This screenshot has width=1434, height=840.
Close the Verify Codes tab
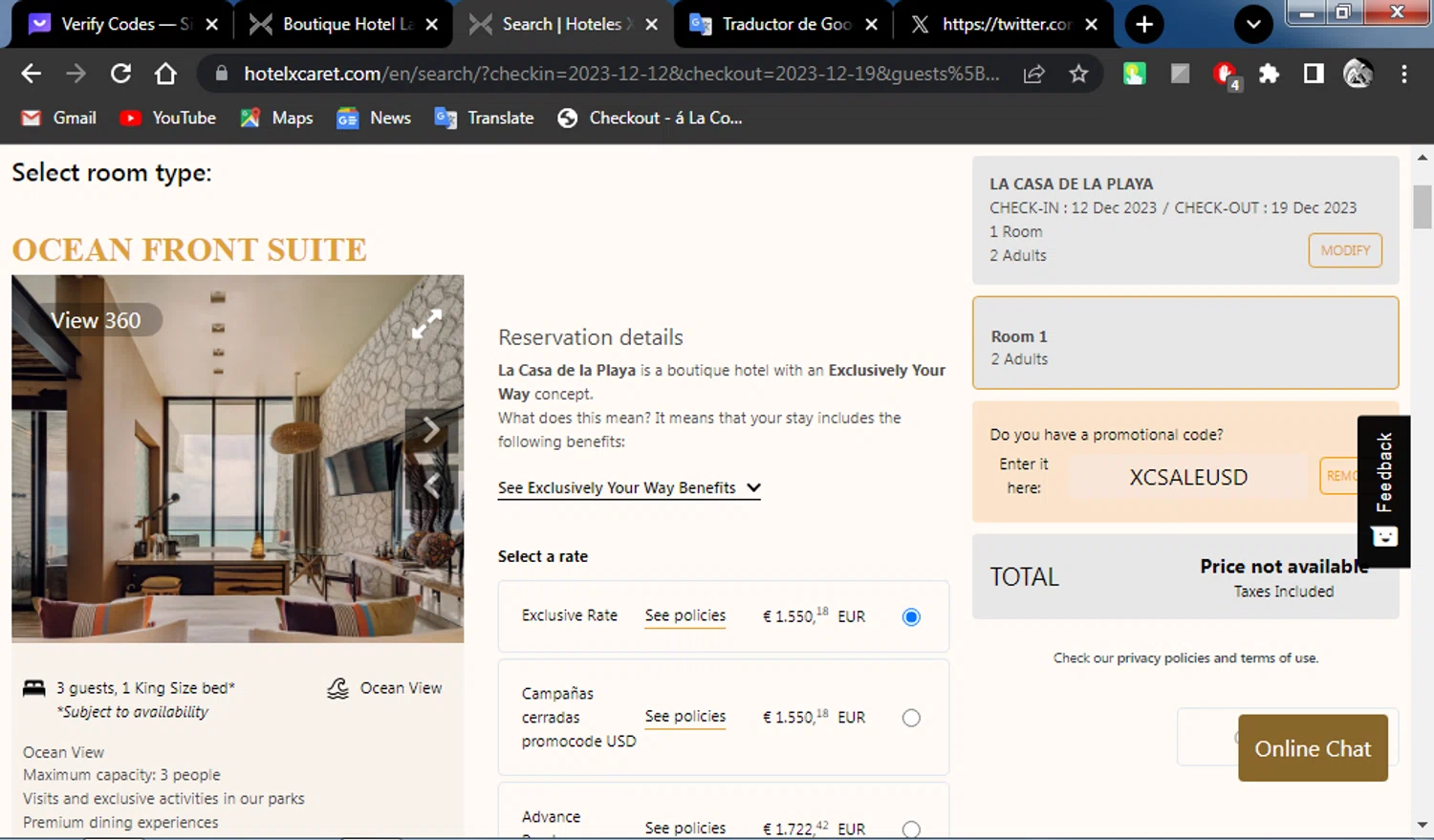211,24
